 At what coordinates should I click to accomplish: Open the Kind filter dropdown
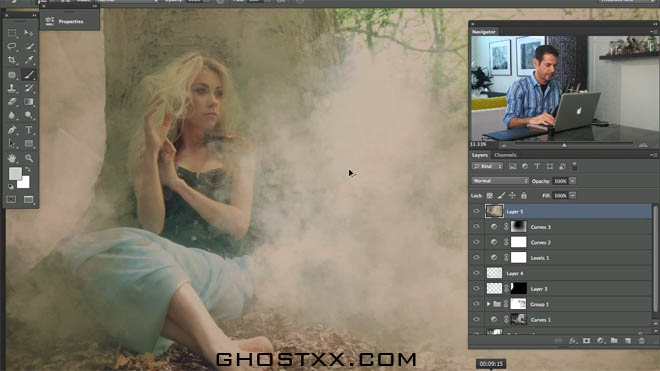pyautogui.click(x=487, y=166)
